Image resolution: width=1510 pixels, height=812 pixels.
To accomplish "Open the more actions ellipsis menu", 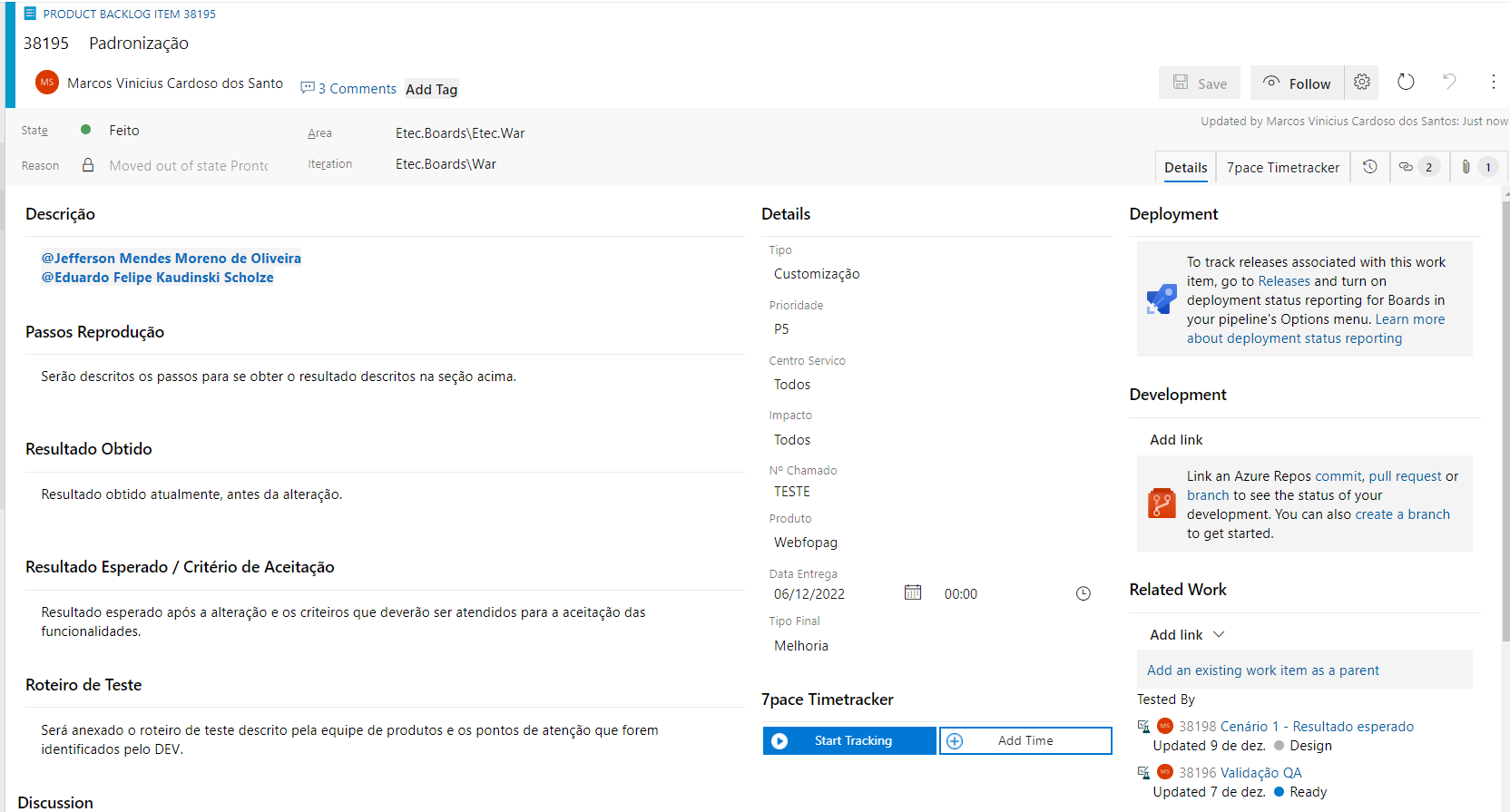I will point(1493,83).
